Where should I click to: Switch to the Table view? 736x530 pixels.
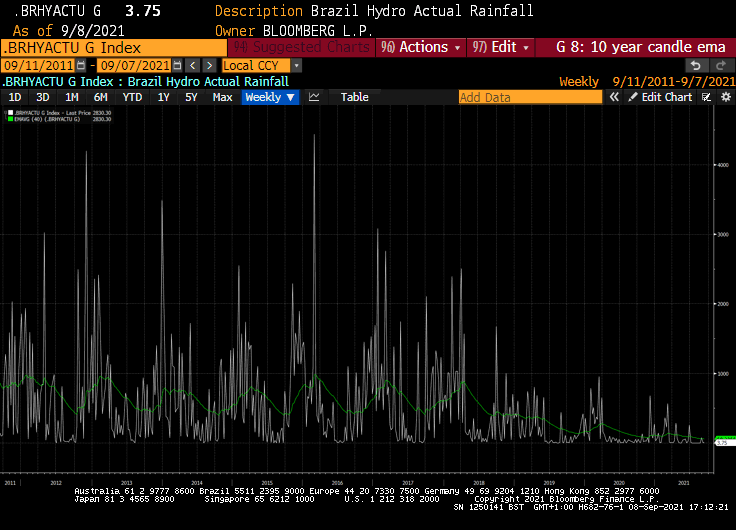pyautogui.click(x=354, y=97)
